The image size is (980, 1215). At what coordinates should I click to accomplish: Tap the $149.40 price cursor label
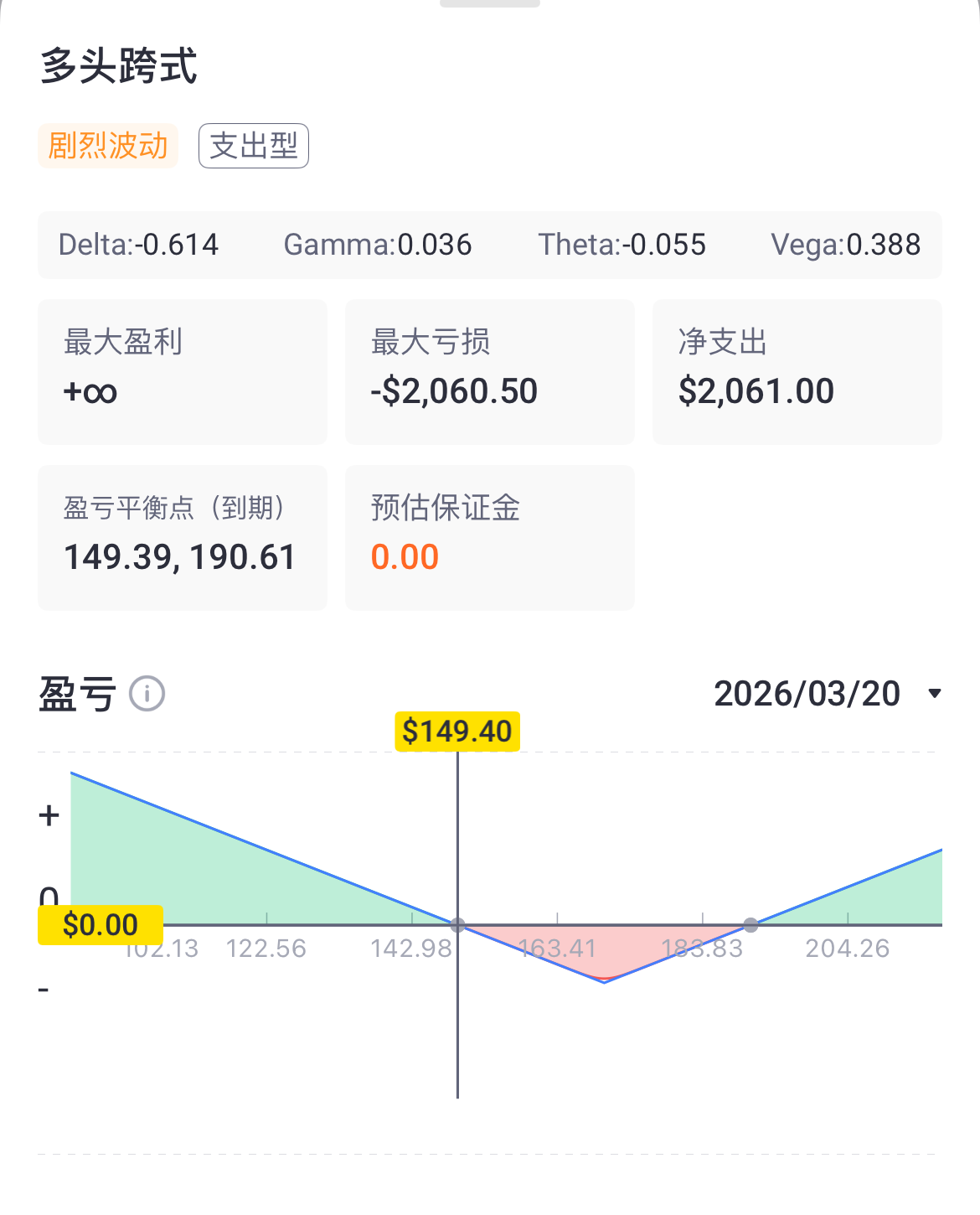(457, 732)
